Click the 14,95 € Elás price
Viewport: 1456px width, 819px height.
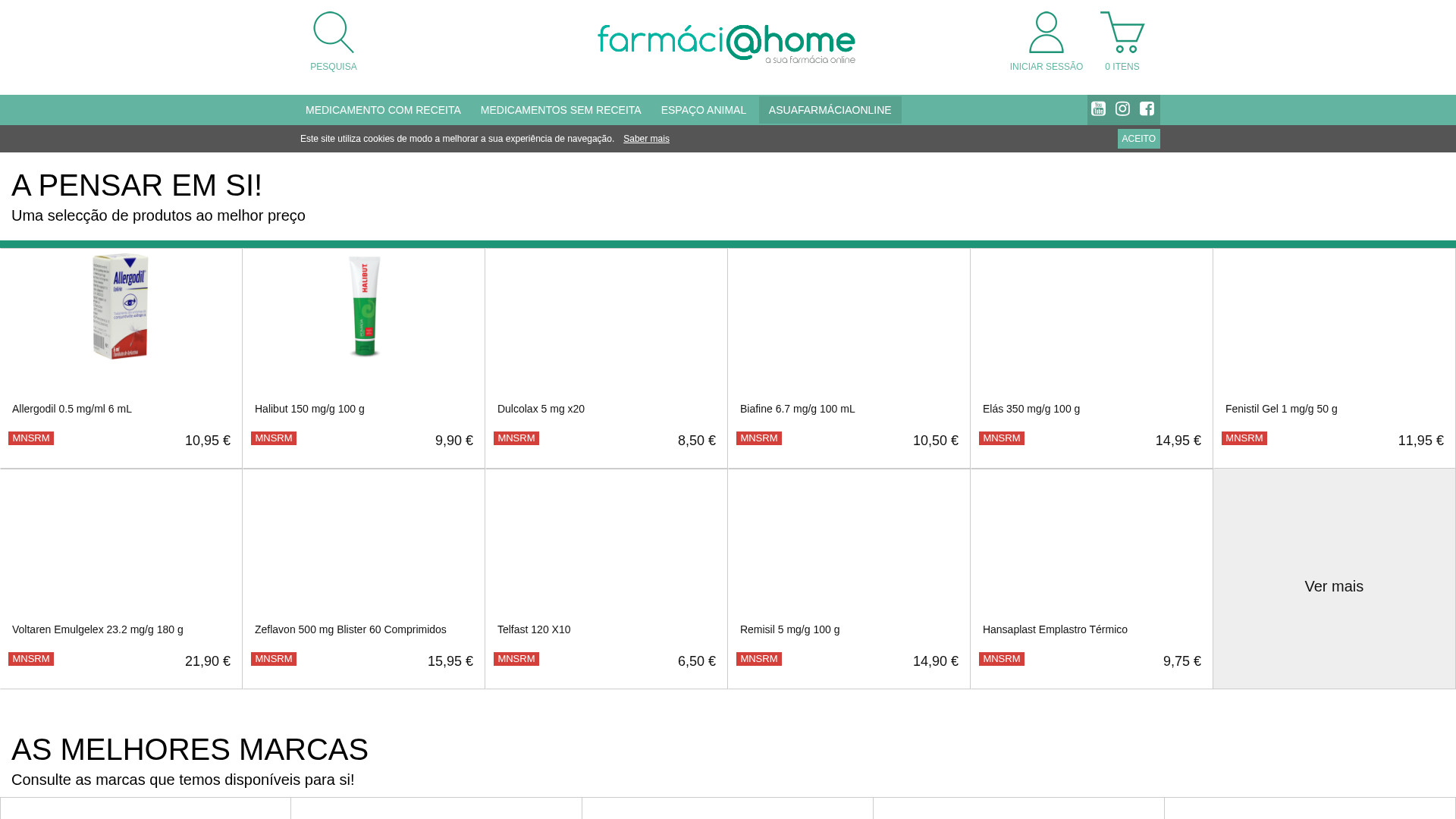(x=1178, y=441)
